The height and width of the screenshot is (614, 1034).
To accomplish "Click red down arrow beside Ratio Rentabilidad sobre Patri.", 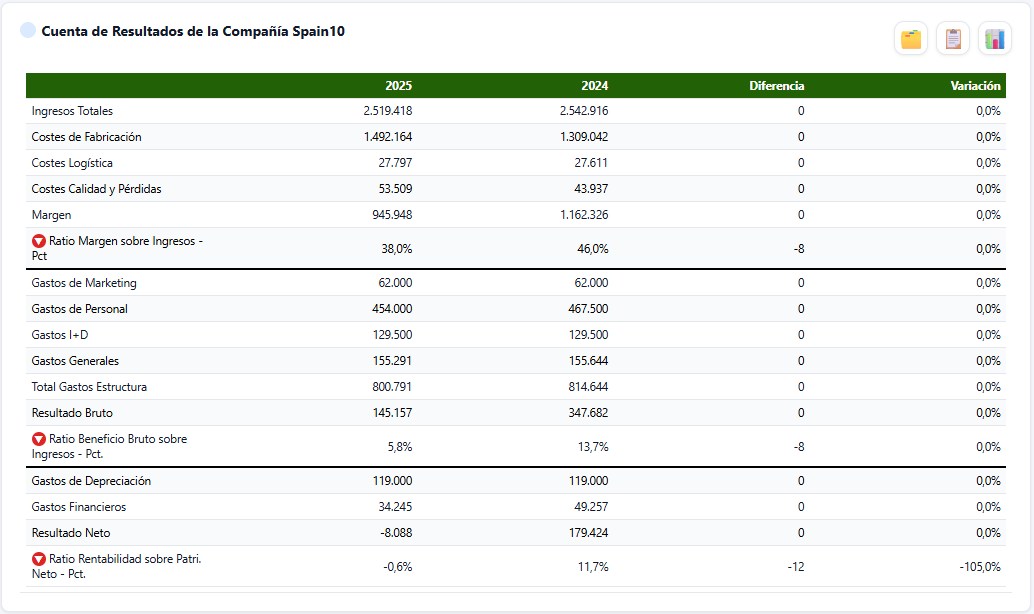I will pyautogui.click(x=39, y=559).
